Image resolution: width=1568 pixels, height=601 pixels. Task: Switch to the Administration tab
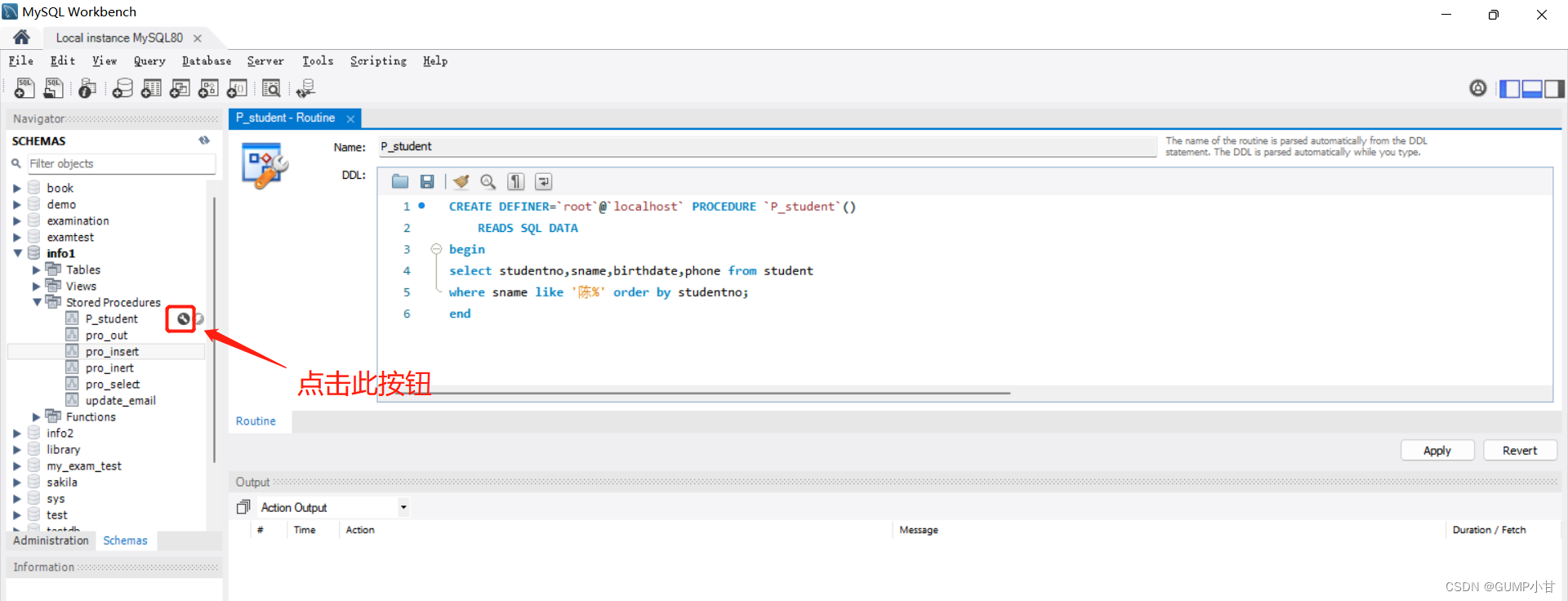click(x=51, y=541)
